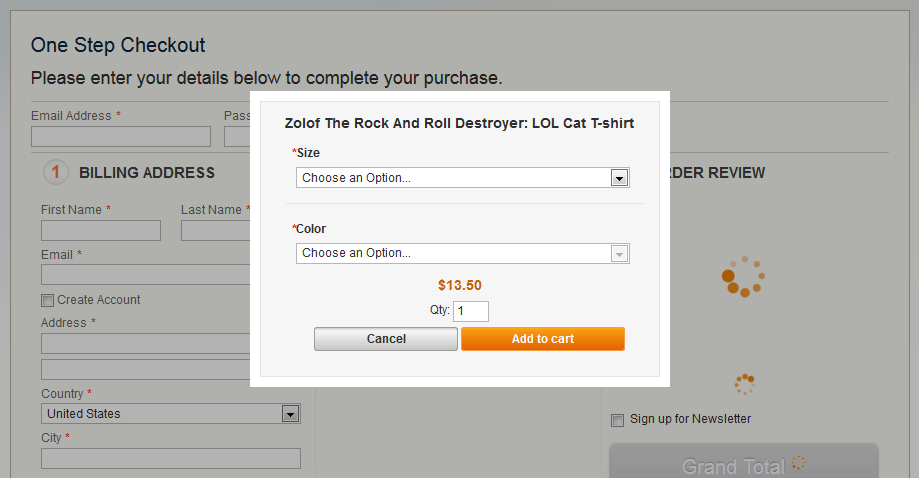Focus the Email Address field at top
The width and height of the screenshot is (919, 478).
121,136
